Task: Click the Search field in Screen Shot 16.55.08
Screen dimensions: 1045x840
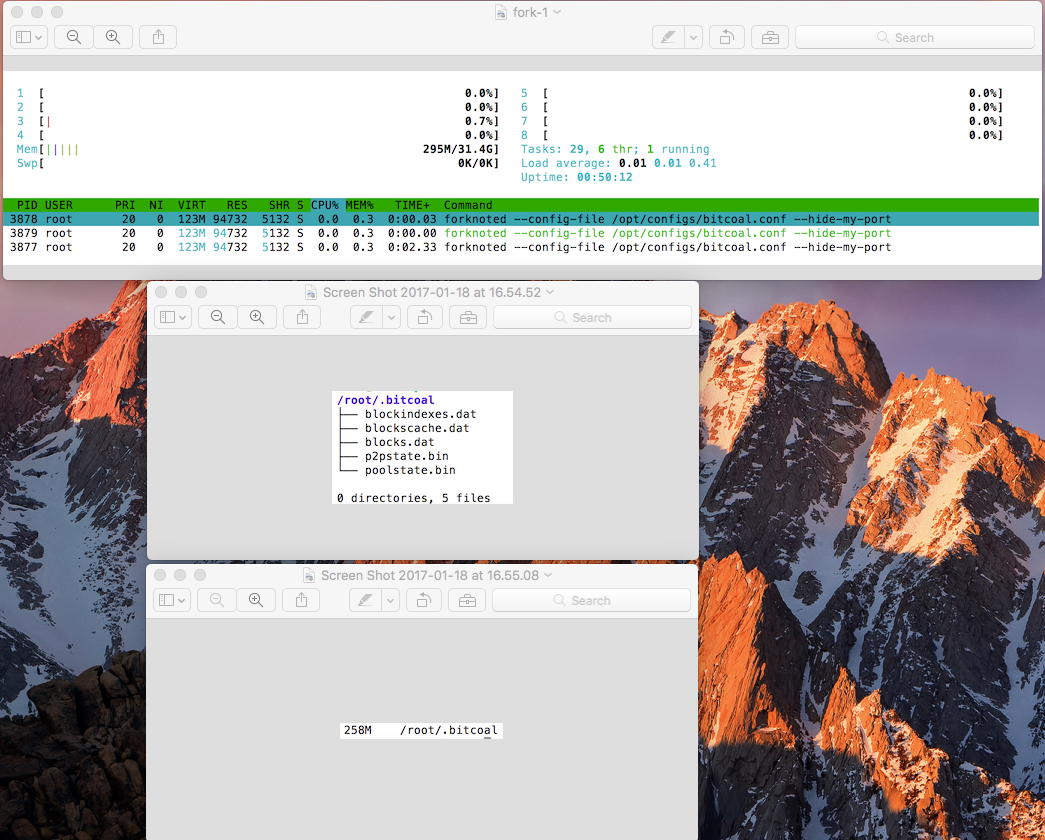Action: pos(591,600)
